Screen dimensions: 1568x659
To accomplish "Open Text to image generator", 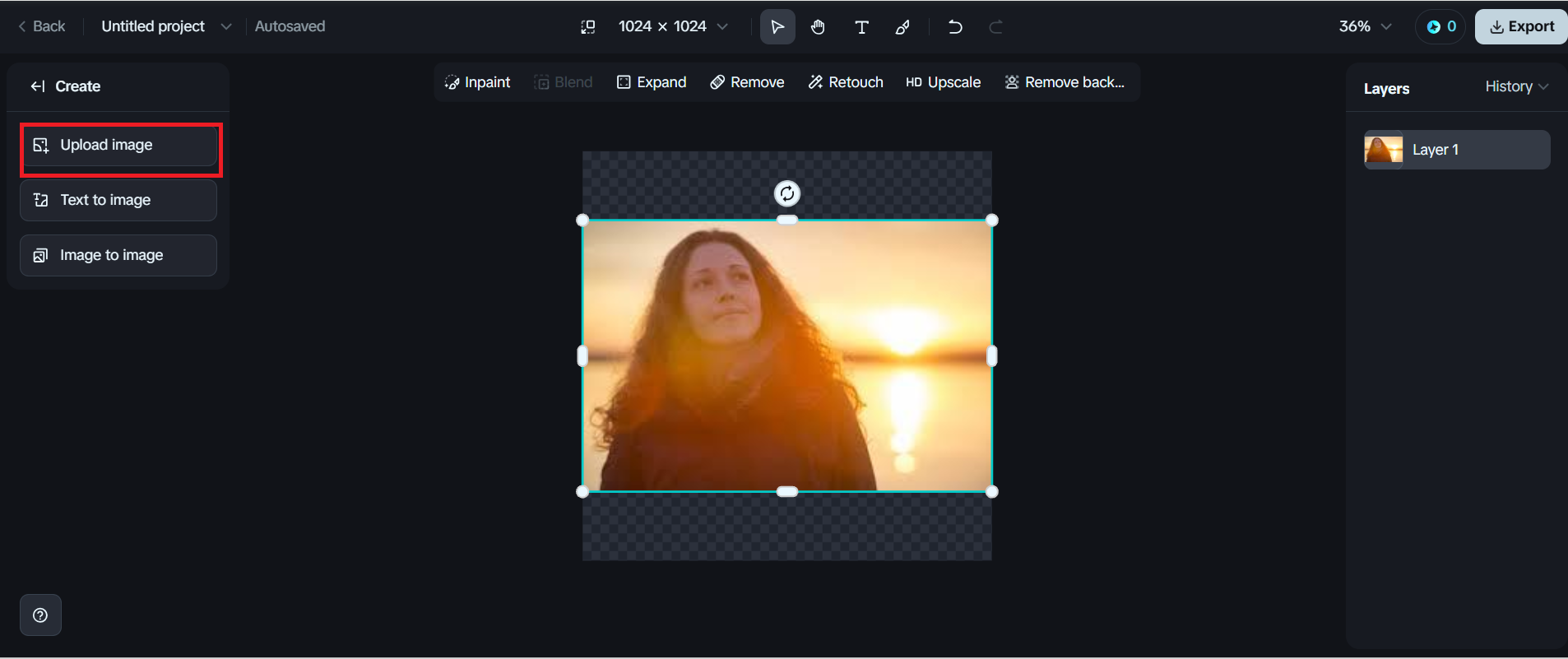I will coord(118,200).
